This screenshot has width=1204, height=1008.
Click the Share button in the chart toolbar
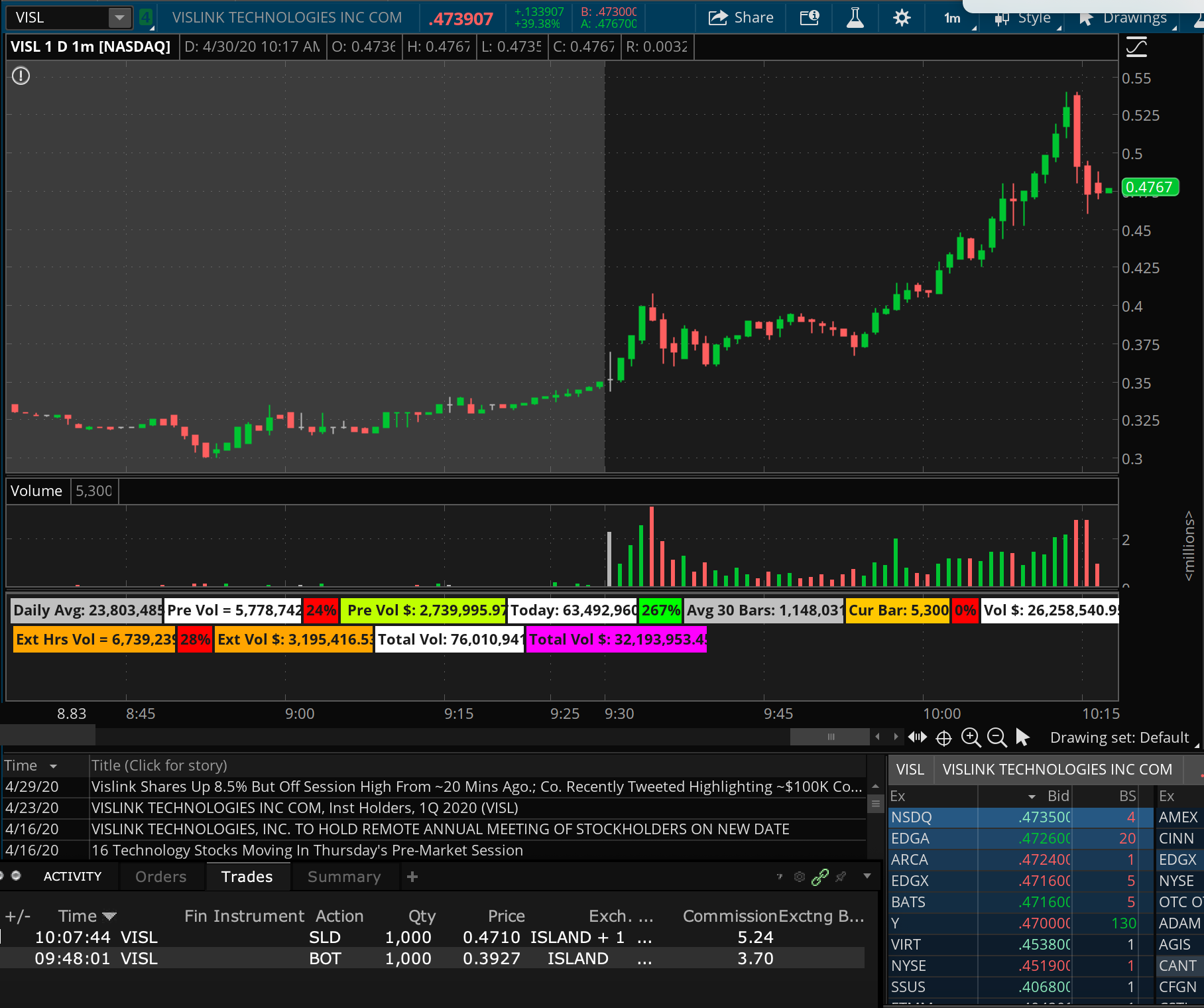pos(741,18)
